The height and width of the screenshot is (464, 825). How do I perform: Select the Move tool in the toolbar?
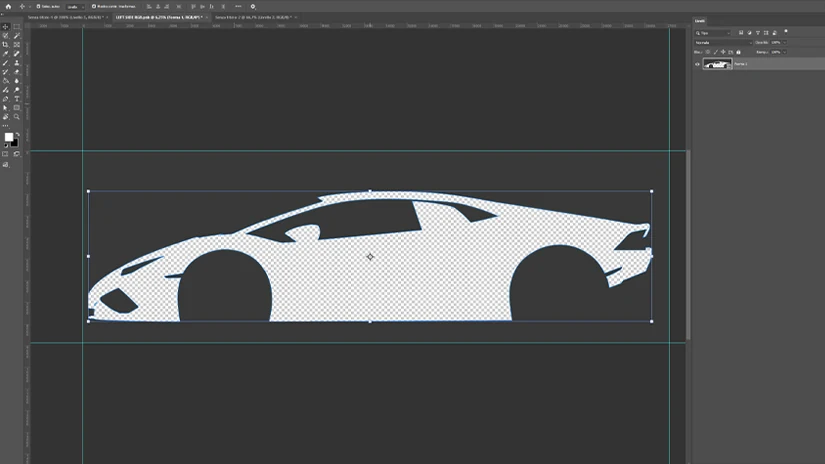click(6, 26)
